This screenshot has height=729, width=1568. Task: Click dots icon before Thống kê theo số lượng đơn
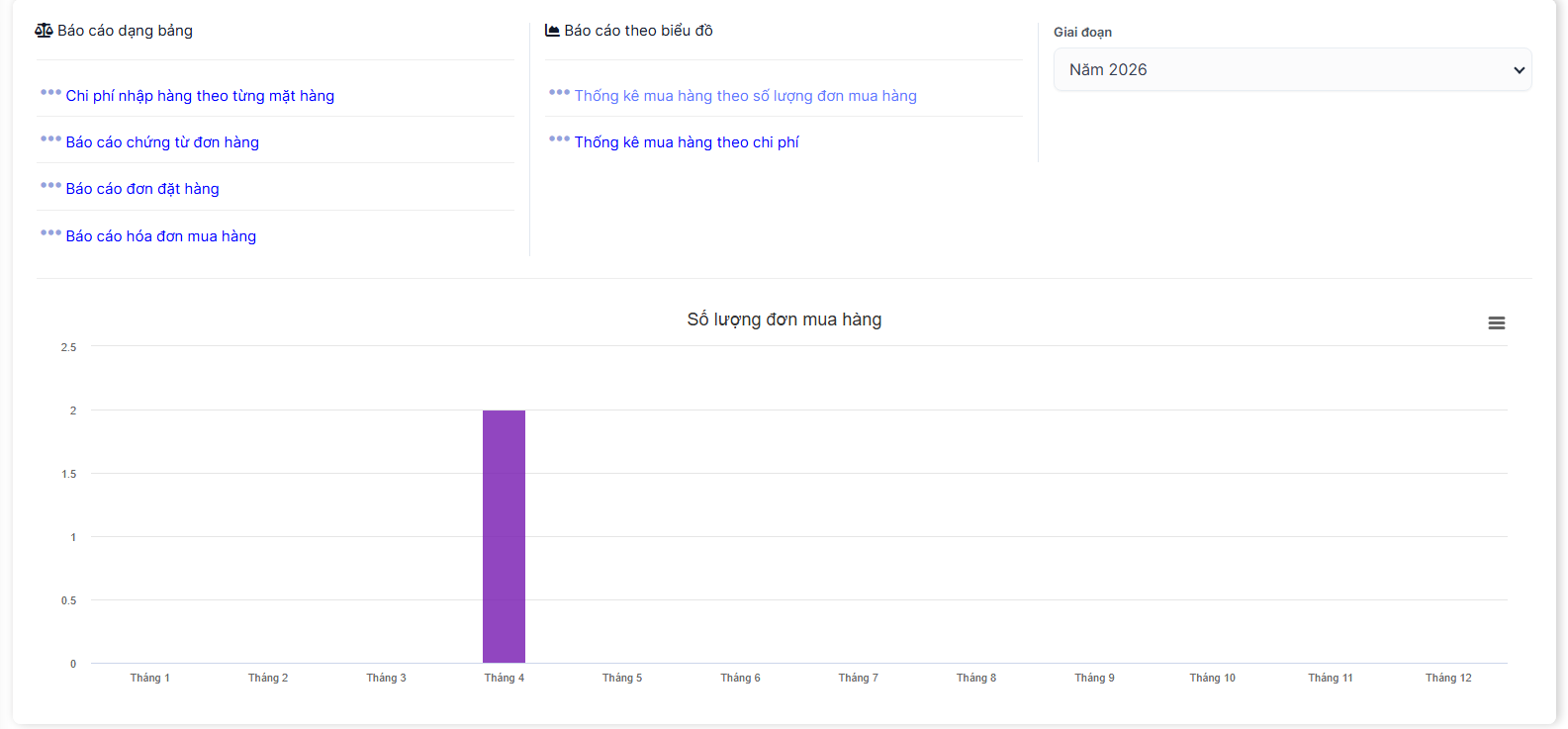pos(559,93)
